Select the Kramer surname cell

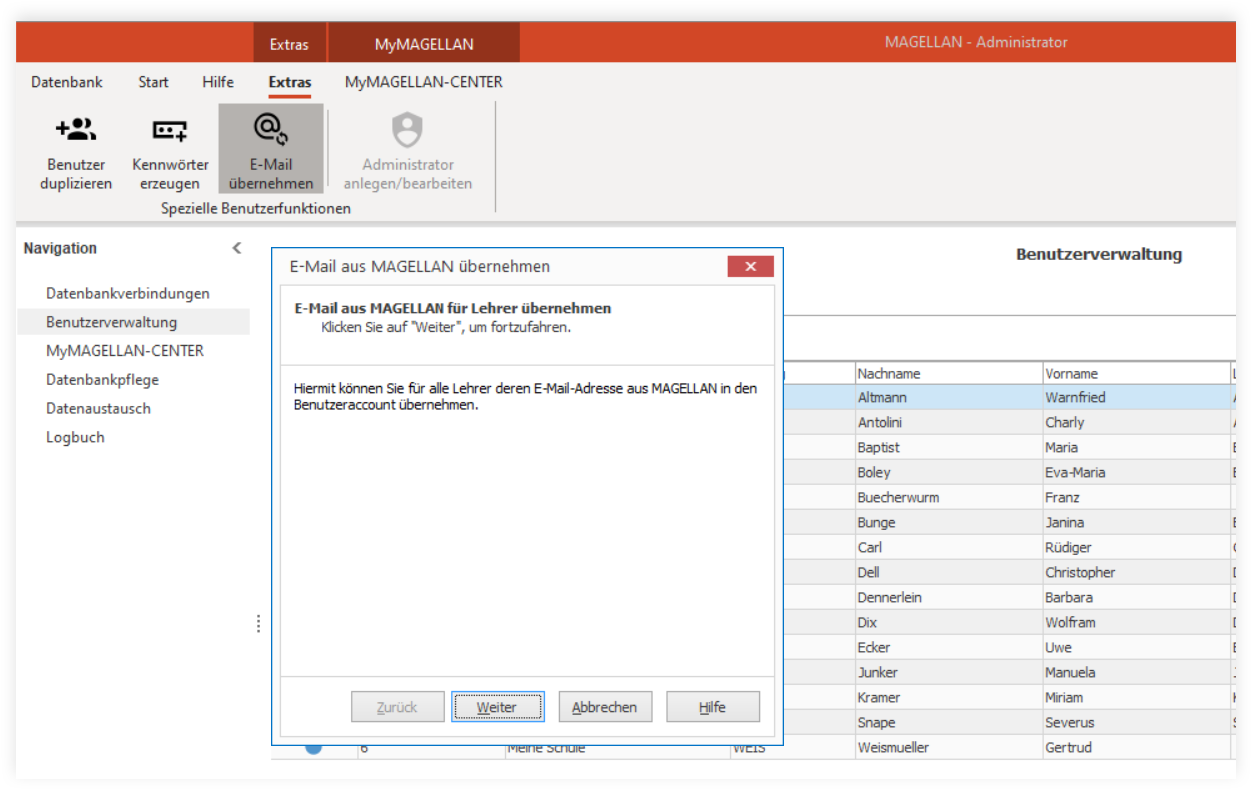point(948,697)
